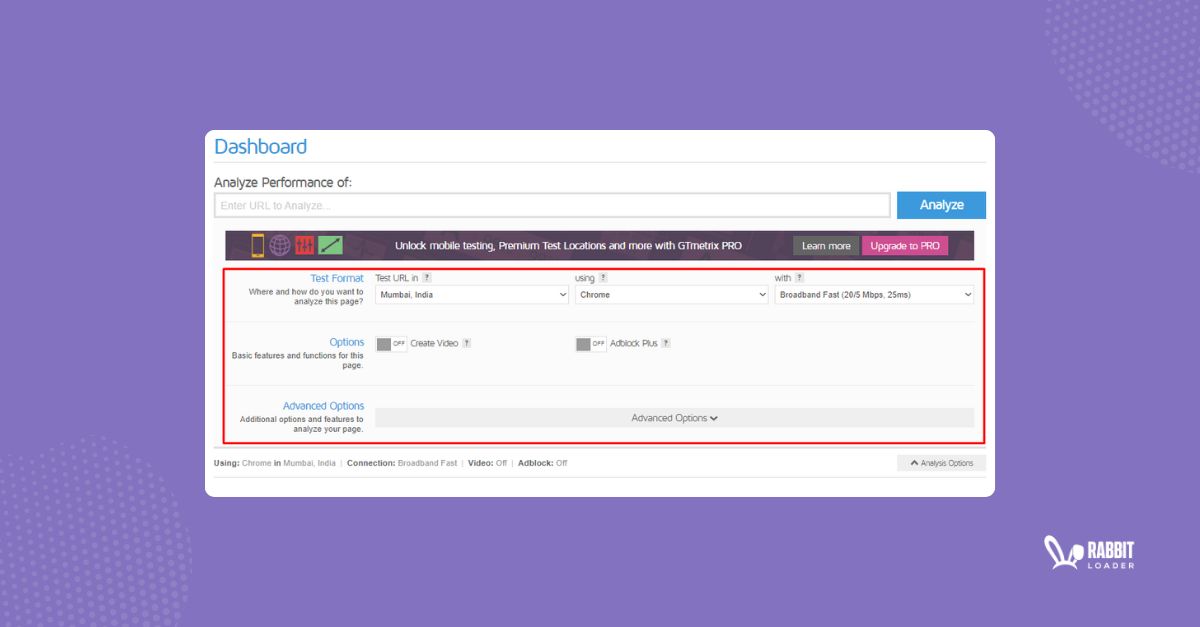Open help for the using browser option
Image resolution: width=1200 pixels, height=627 pixels.
pyautogui.click(x=603, y=278)
